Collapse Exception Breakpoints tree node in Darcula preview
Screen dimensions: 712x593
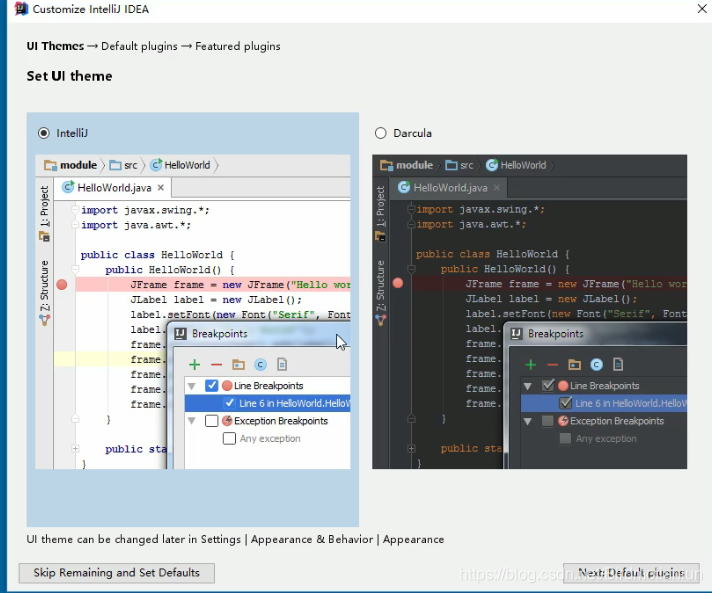(x=528, y=421)
